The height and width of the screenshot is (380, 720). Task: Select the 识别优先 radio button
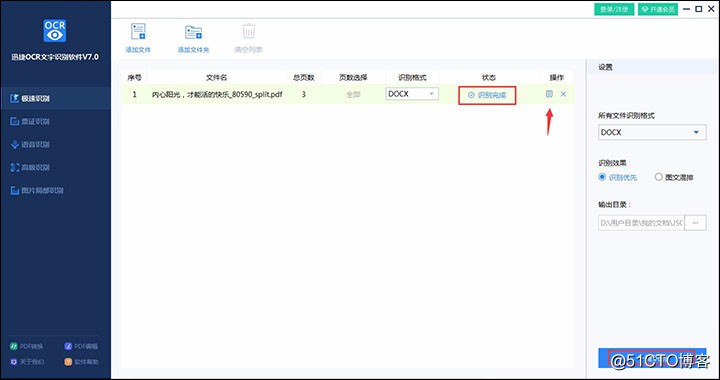coord(602,177)
